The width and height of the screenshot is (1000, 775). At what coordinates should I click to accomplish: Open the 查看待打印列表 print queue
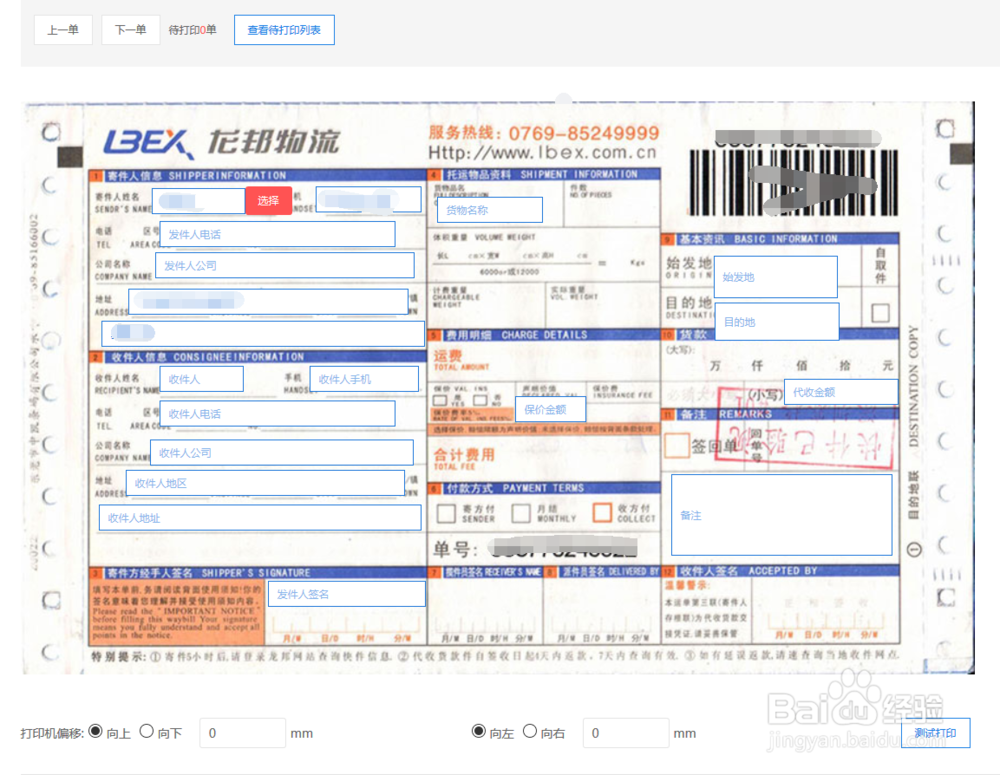(x=284, y=30)
